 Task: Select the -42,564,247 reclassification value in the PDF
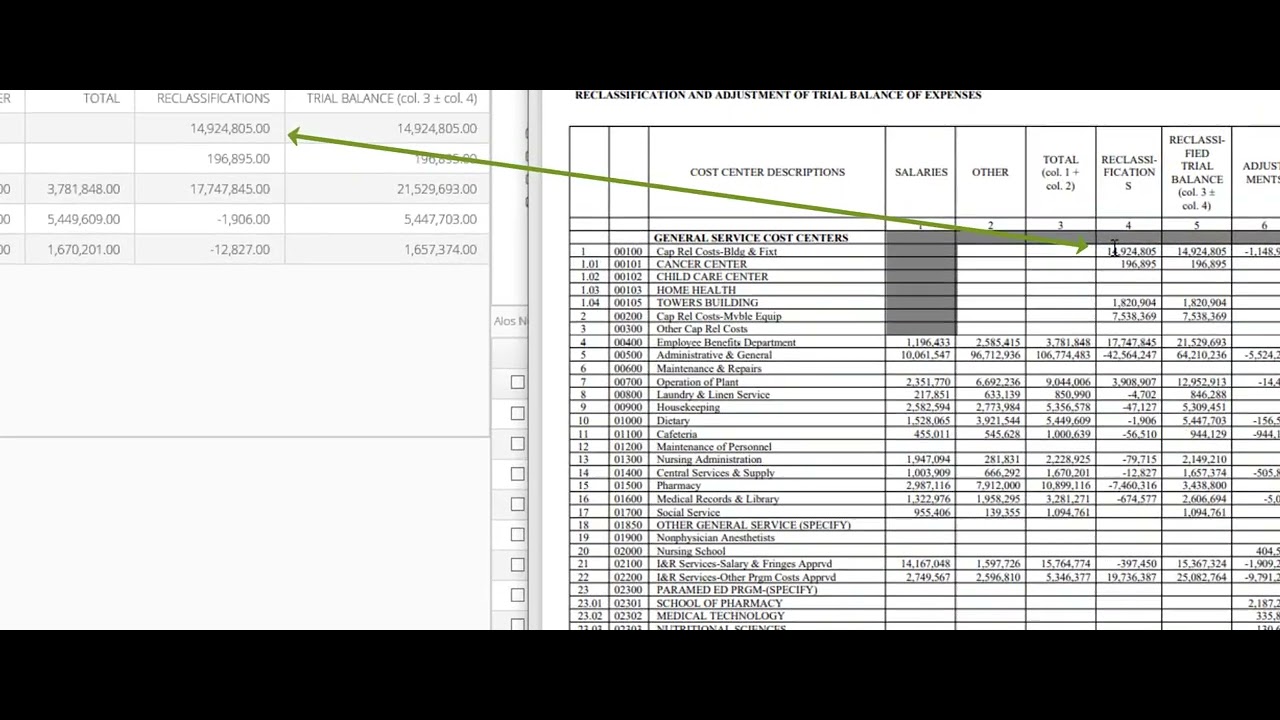click(1130, 355)
